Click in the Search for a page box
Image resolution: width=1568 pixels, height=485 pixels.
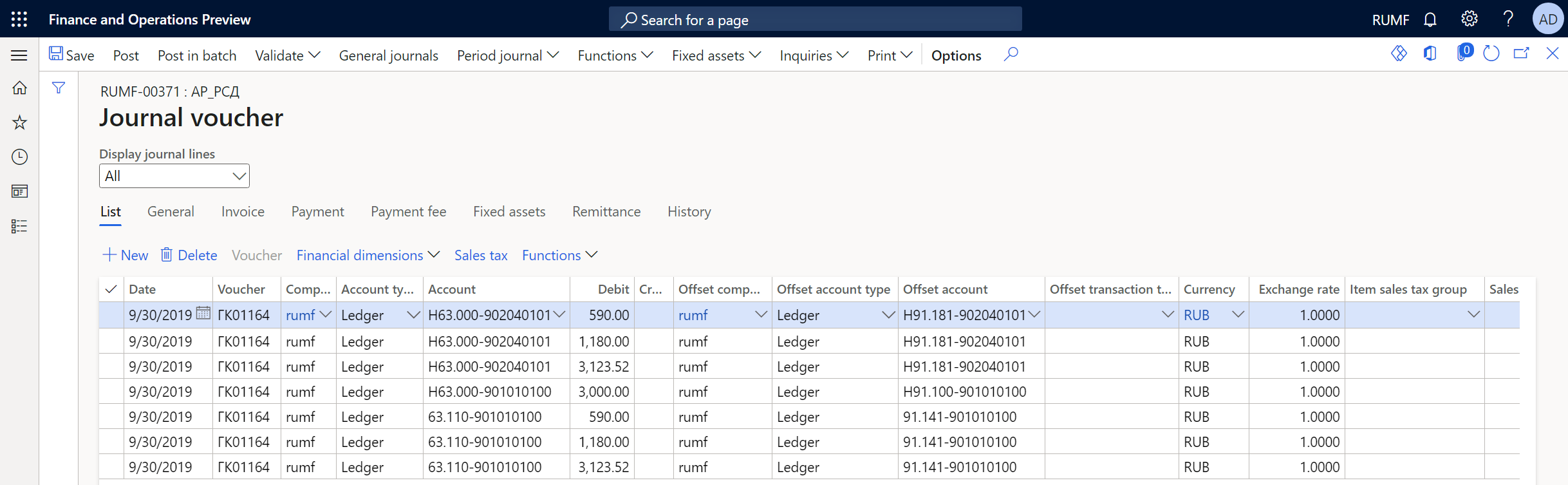point(815,19)
